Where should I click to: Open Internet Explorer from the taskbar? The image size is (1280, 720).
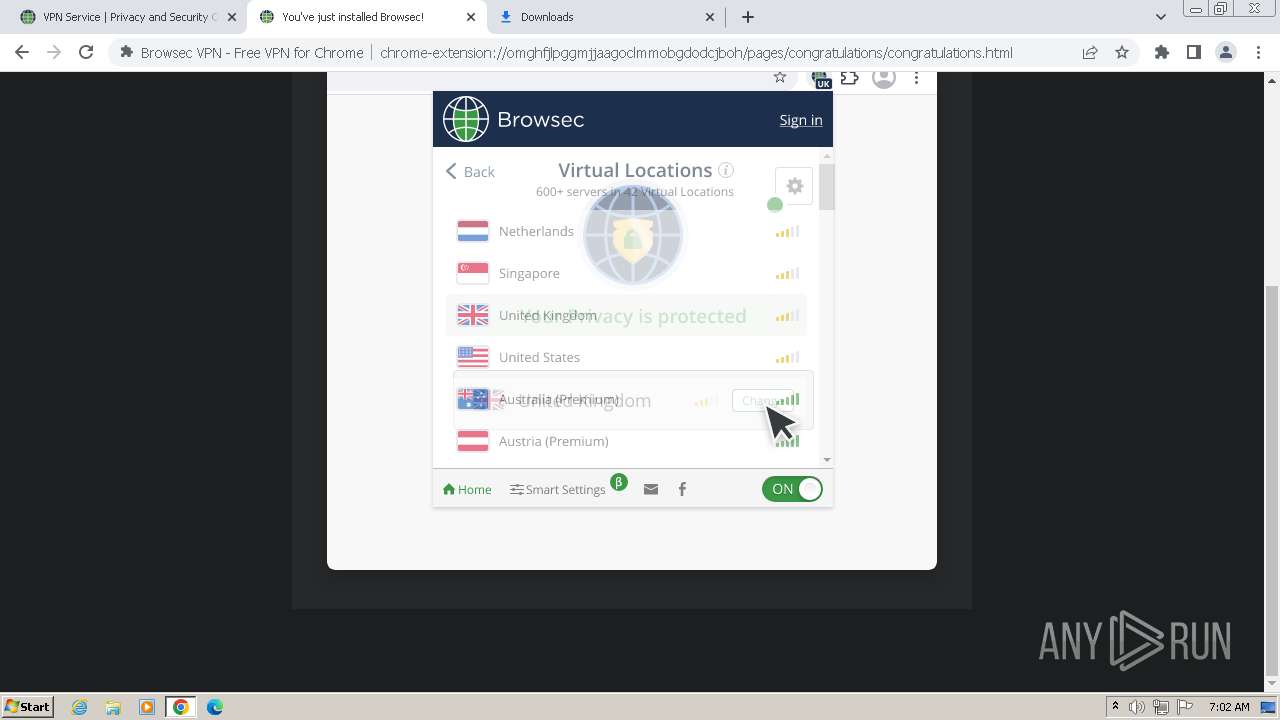(80, 707)
